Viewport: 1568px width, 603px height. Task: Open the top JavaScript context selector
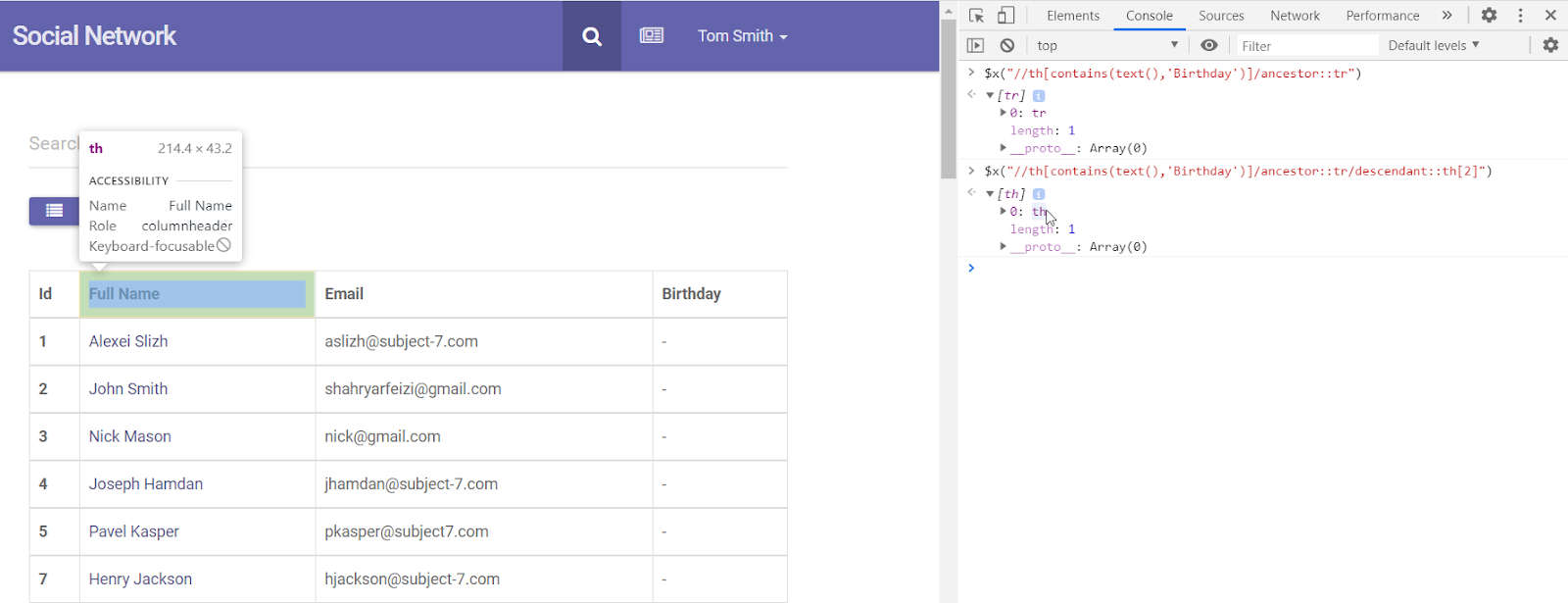pos(1106,45)
